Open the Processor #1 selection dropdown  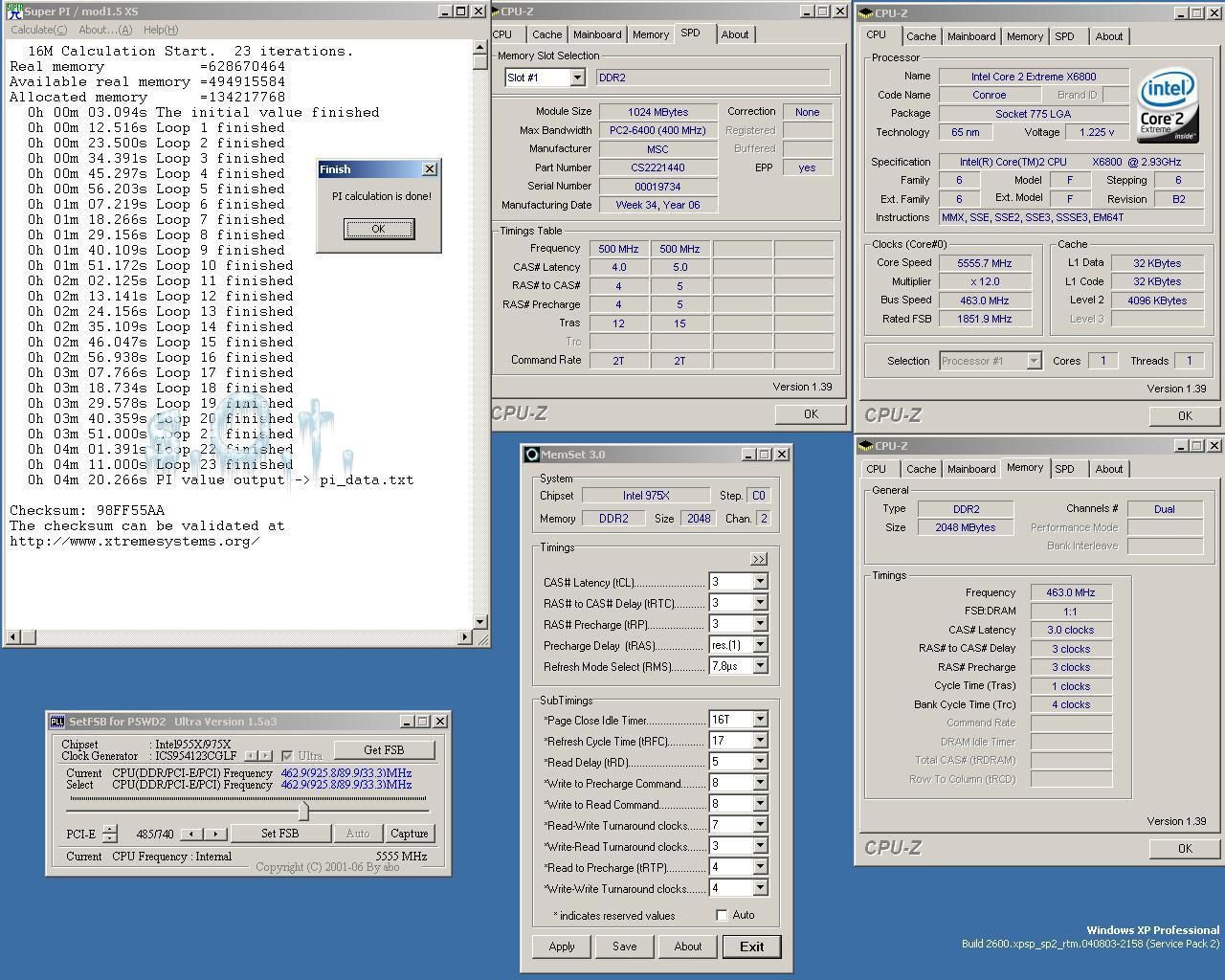click(x=1034, y=361)
